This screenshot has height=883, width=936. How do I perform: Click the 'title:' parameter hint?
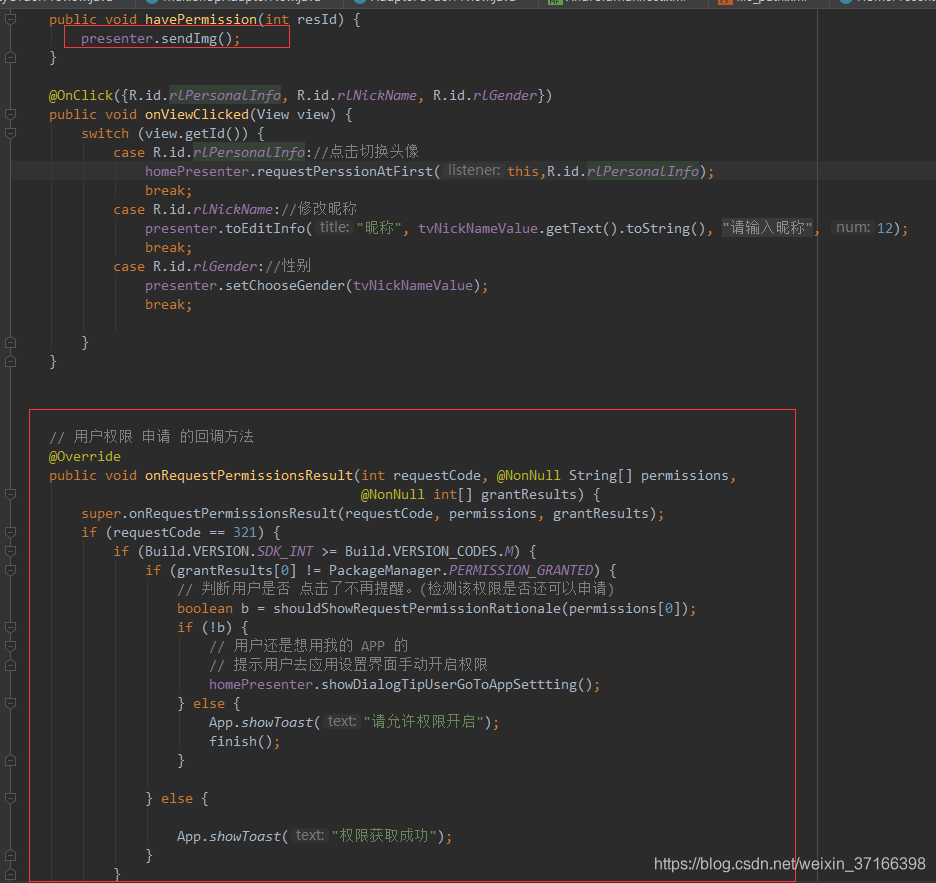click(334, 227)
